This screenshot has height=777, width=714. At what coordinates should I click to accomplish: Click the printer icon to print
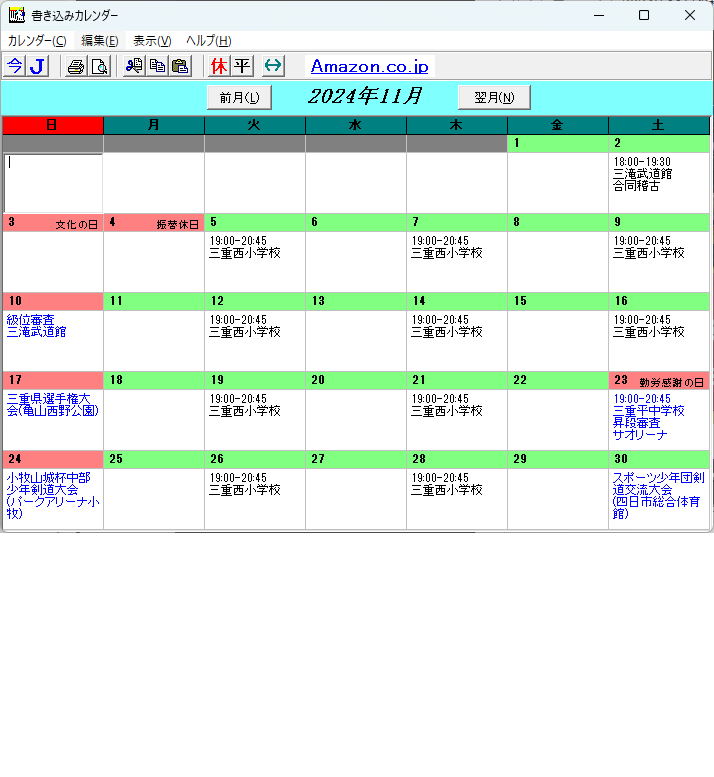76,66
